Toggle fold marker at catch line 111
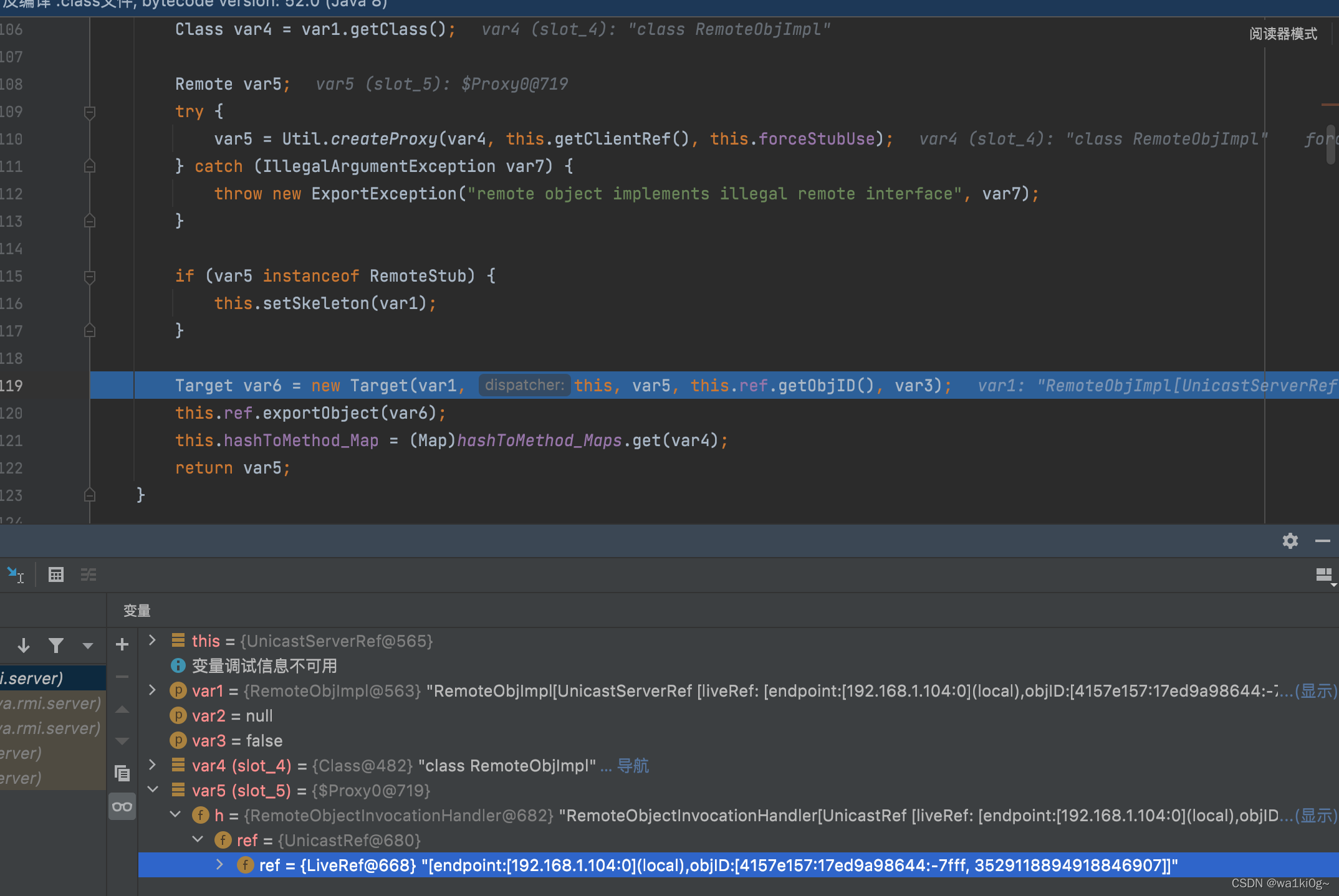Screen dimensions: 1339x896 (90, 166)
